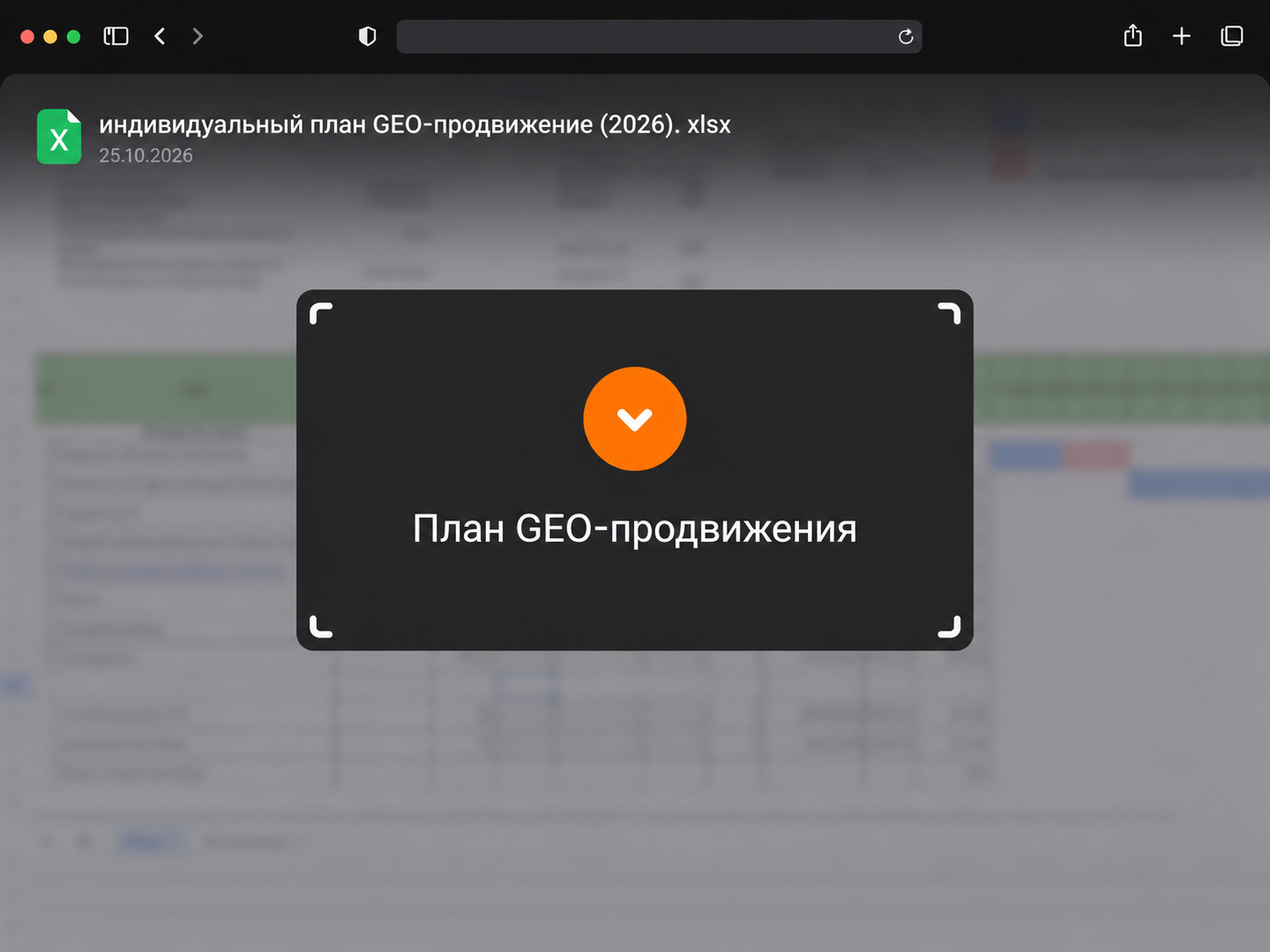Click the green Excel file icon
The width and height of the screenshot is (1270, 952).
(x=59, y=137)
